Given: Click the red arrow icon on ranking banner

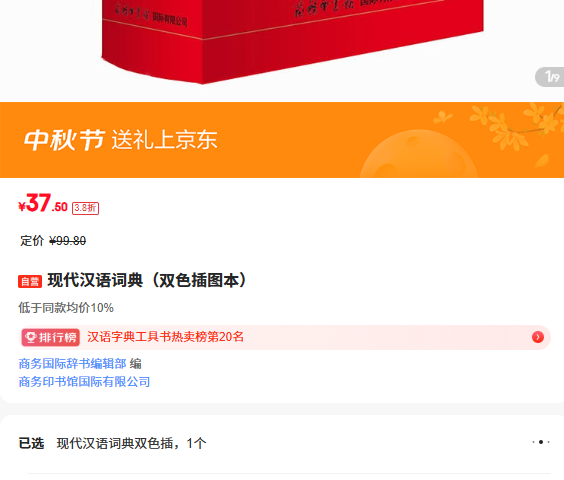Looking at the screenshot, I should pos(538,337).
